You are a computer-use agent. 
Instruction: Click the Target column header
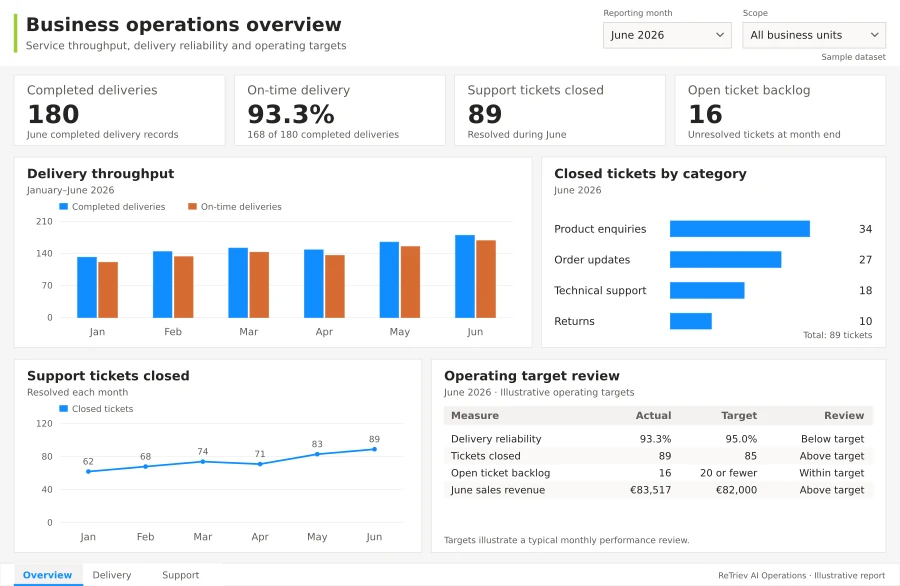(x=739, y=416)
